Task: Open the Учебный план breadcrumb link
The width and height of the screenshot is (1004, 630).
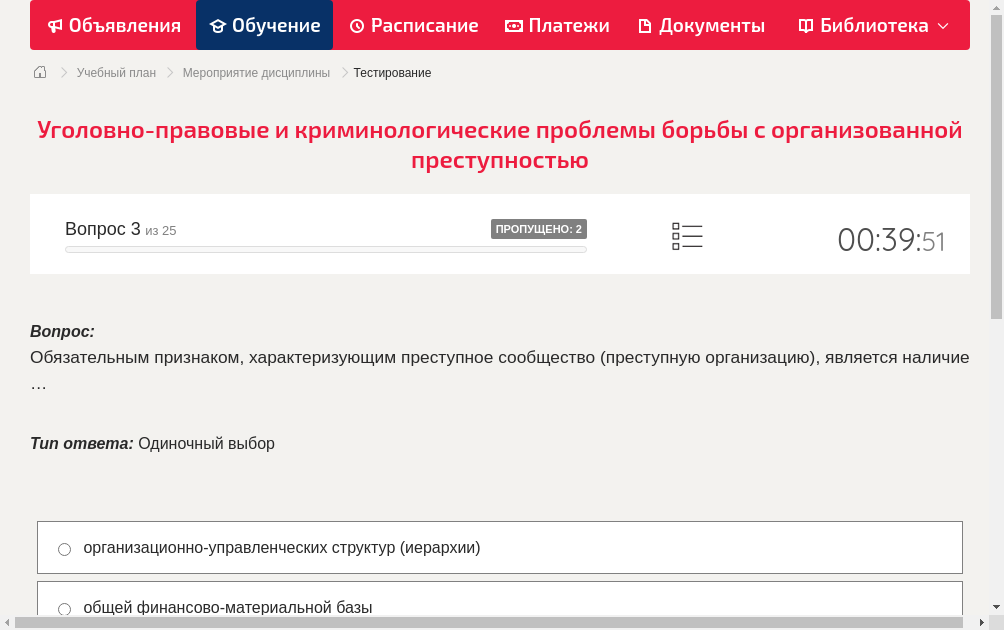Action: (x=117, y=72)
